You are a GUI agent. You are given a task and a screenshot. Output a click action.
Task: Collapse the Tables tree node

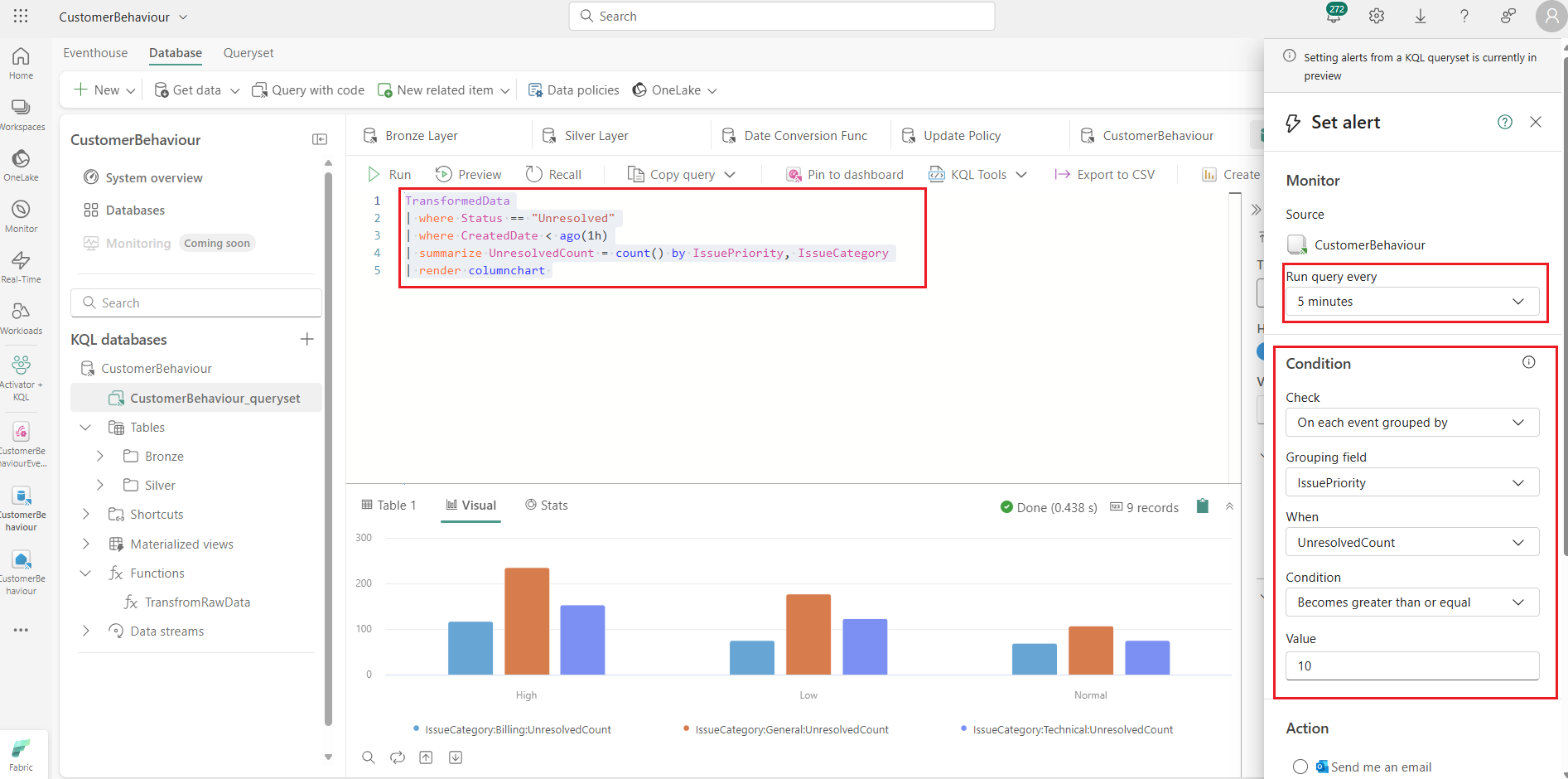[x=85, y=428]
